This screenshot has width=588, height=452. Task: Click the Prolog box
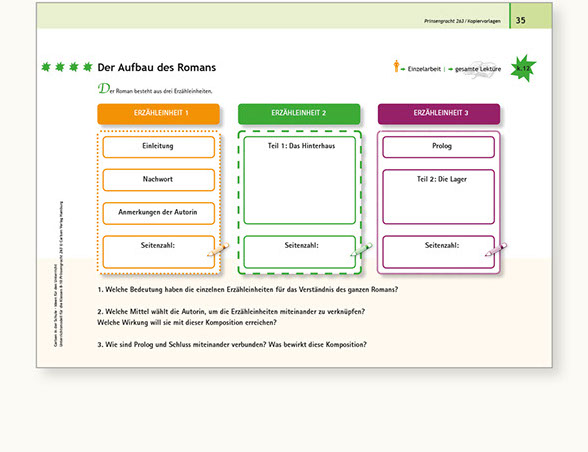point(439,147)
